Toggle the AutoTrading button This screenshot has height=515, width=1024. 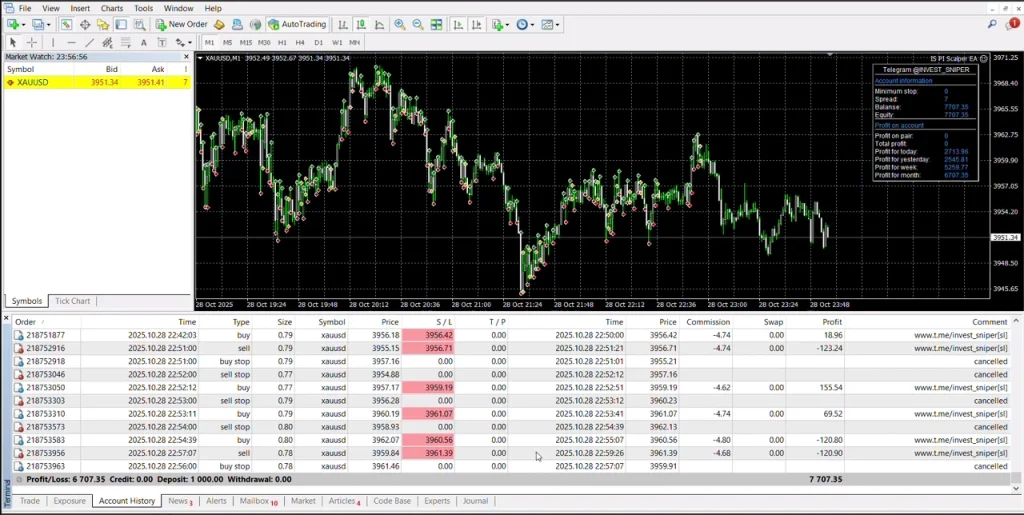pos(297,24)
